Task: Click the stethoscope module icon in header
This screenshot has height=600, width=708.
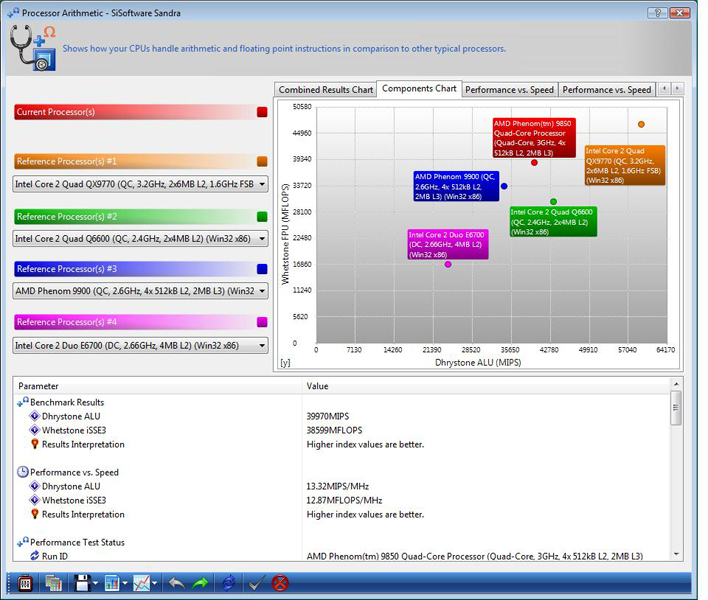Action: [x=33, y=47]
